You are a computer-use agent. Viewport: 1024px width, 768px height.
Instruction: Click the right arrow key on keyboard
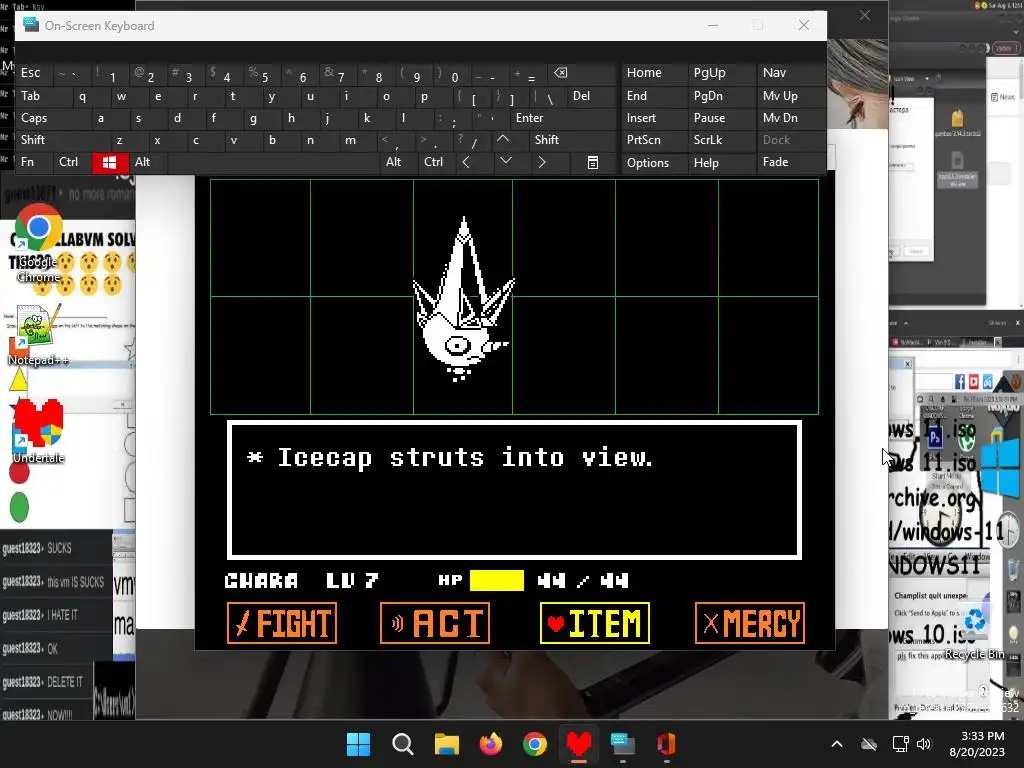click(542, 163)
